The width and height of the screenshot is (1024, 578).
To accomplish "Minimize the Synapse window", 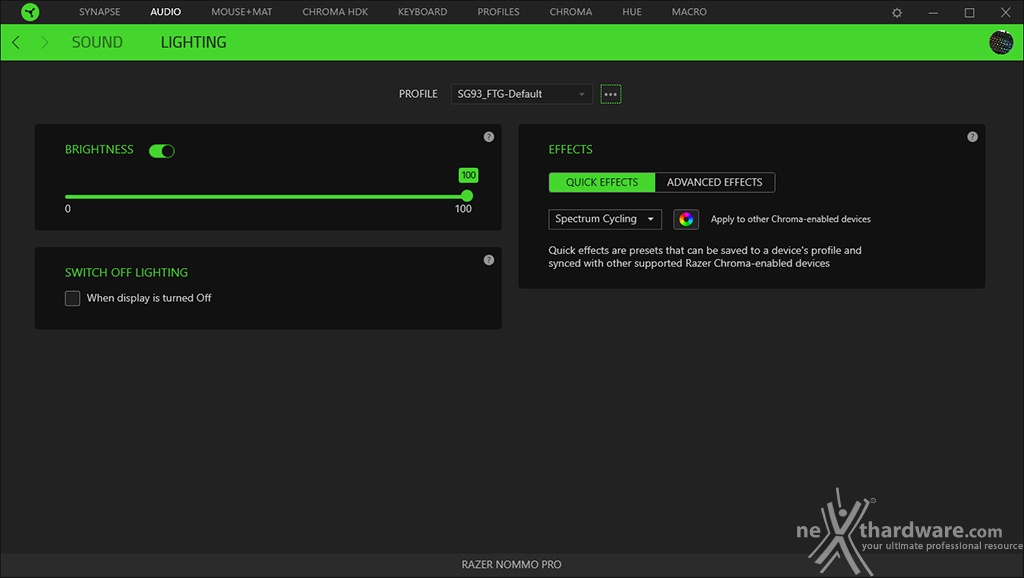I will click(933, 12).
